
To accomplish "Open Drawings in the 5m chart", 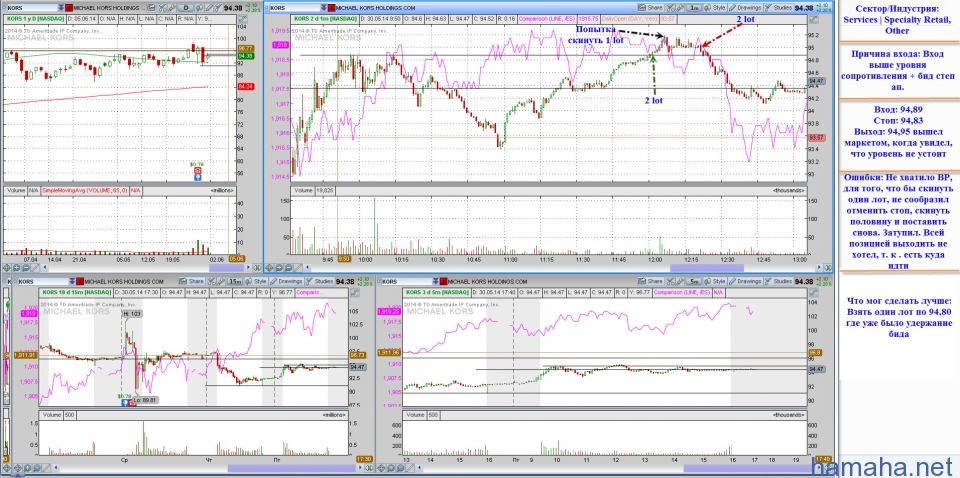I will click(x=745, y=281).
